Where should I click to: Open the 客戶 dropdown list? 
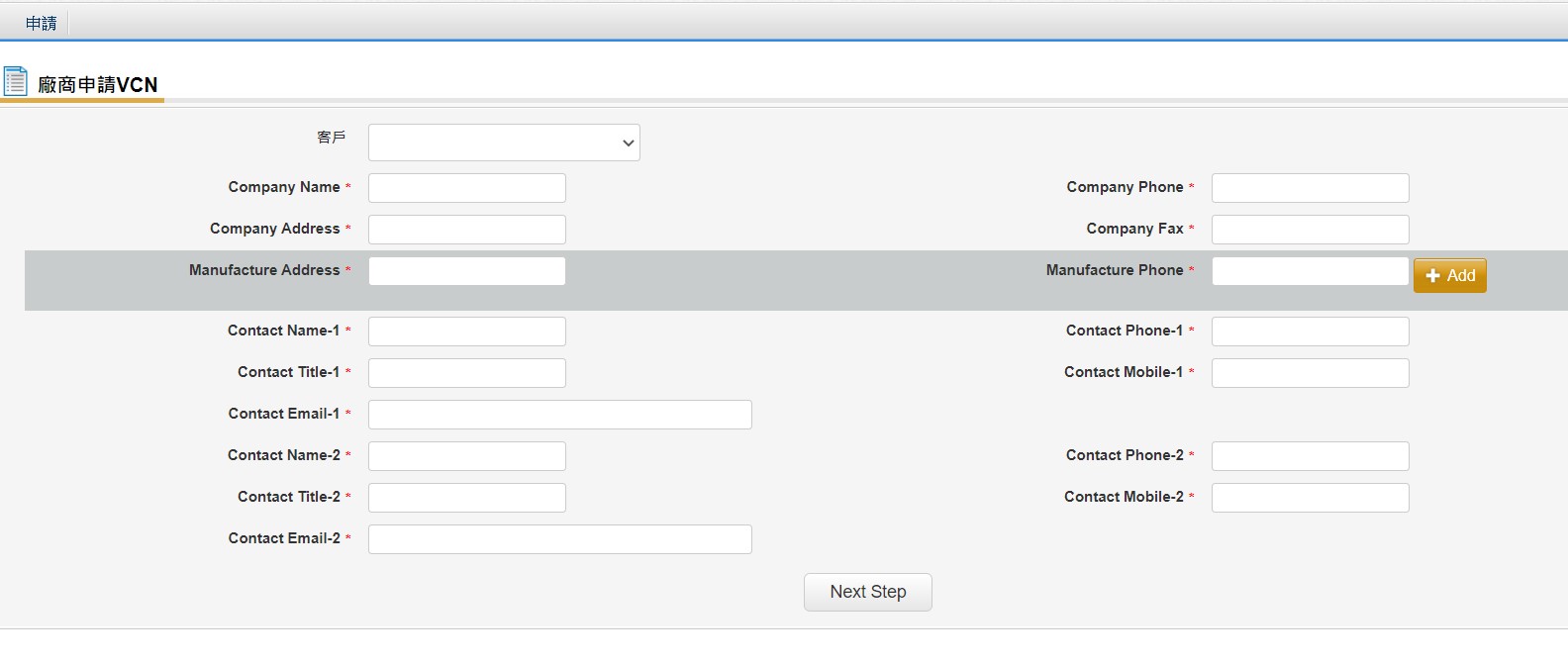504,142
